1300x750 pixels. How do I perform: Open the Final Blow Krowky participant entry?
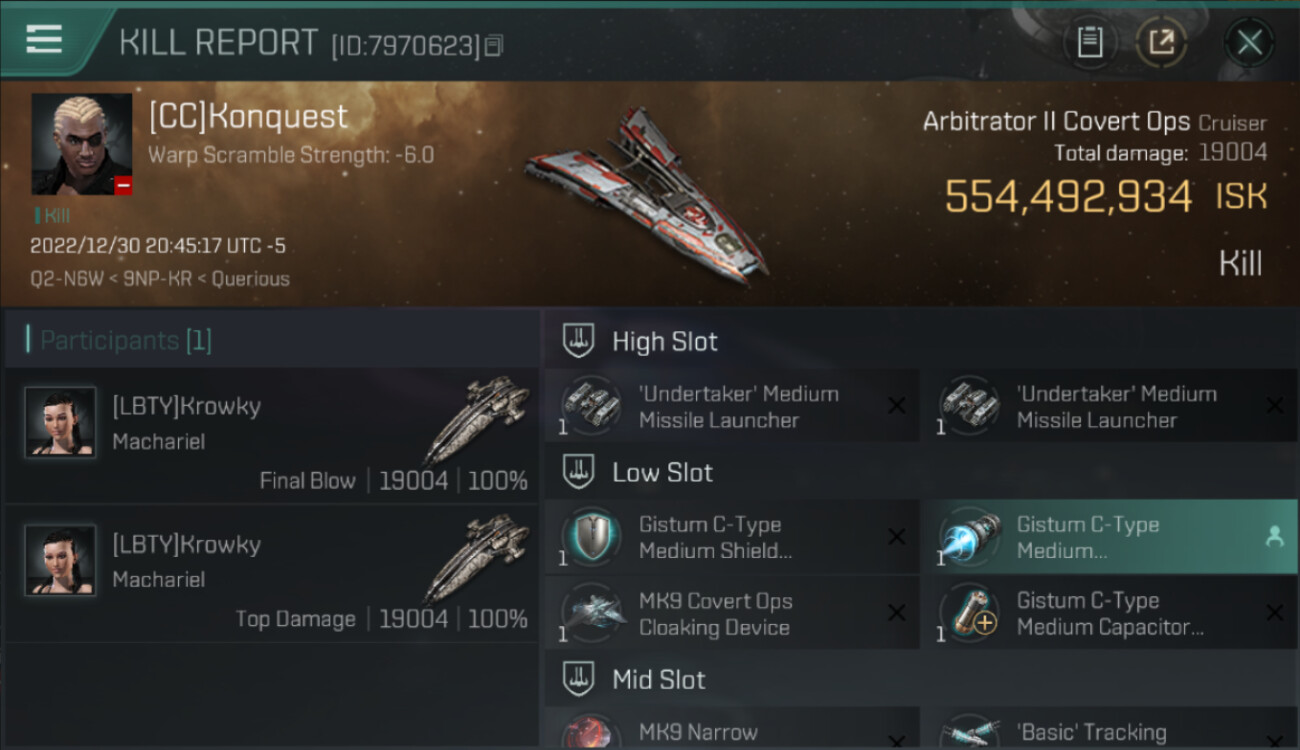[272, 435]
